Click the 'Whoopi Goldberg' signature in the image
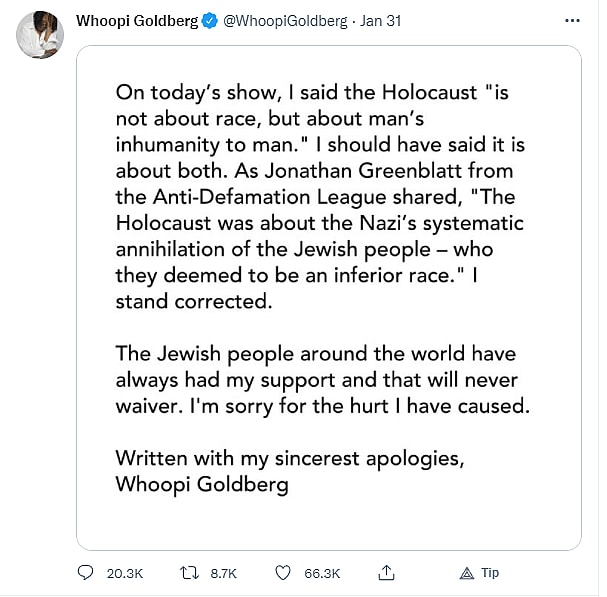This screenshot has width=607, height=597. pyautogui.click(x=202, y=484)
